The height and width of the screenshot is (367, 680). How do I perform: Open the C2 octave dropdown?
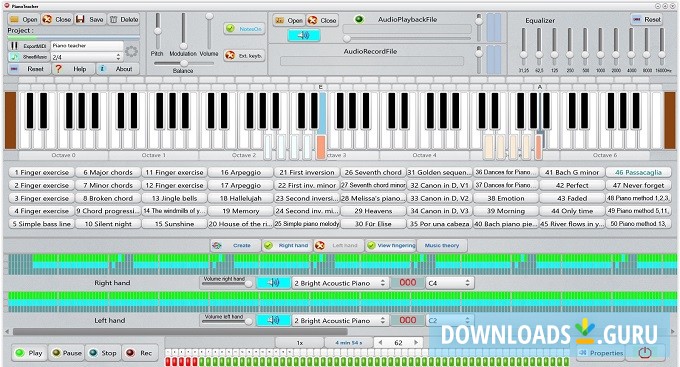tap(449, 321)
